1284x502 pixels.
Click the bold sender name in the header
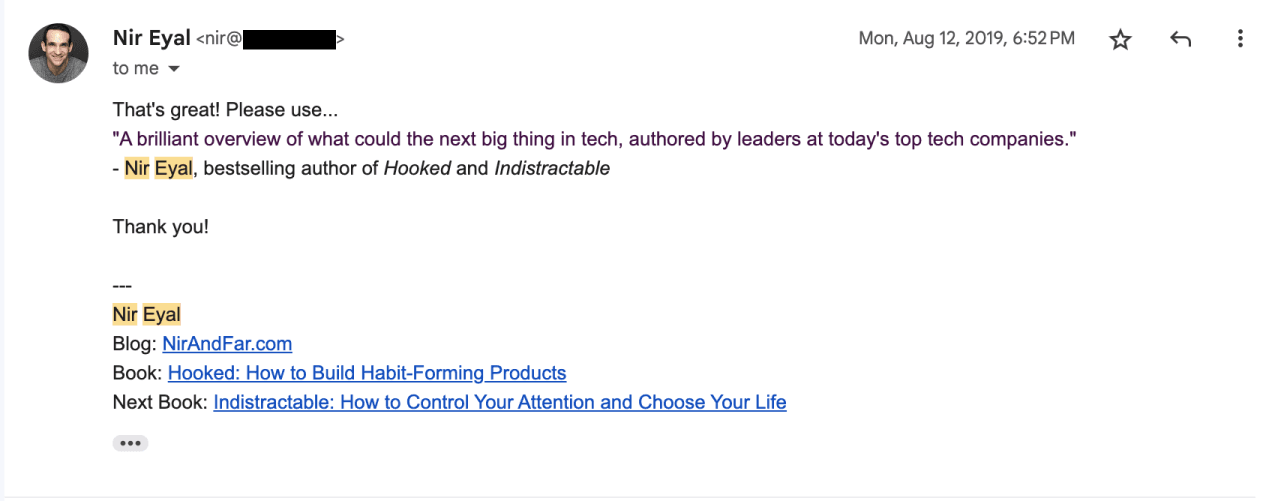click(151, 39)
